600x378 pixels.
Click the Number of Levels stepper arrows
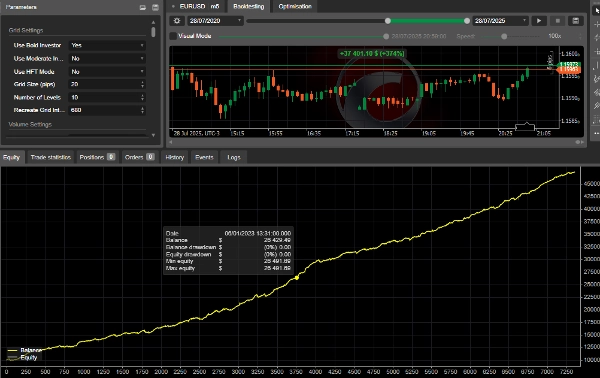142,98
